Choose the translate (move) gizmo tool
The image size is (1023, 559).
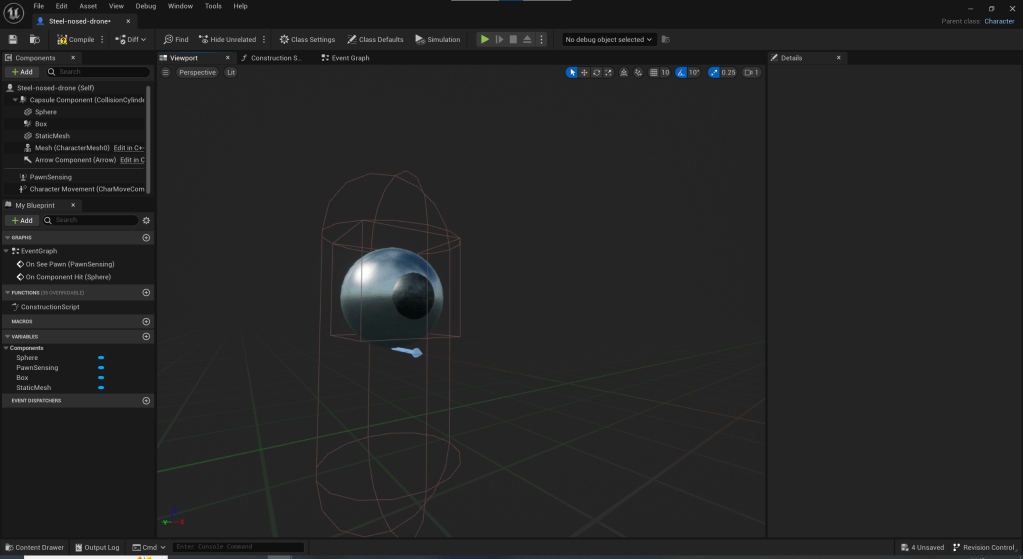pos(584,72)
